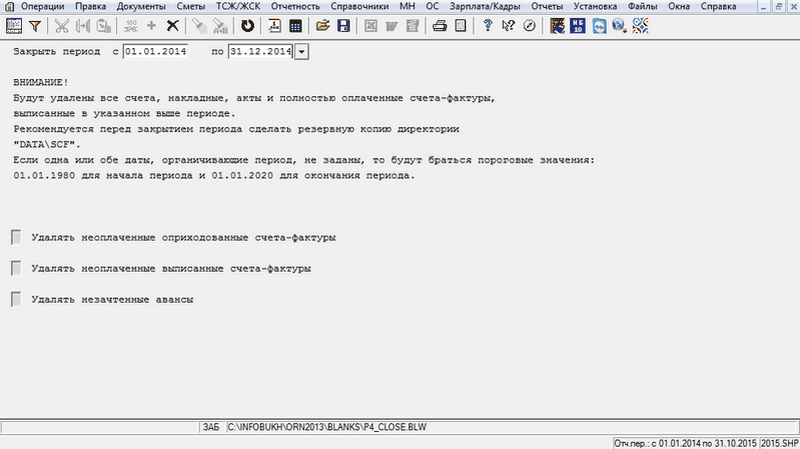Click the greyed-out icon right of the Word icon
The width and height of the screenshot is (800, 449).
point(412,26)
